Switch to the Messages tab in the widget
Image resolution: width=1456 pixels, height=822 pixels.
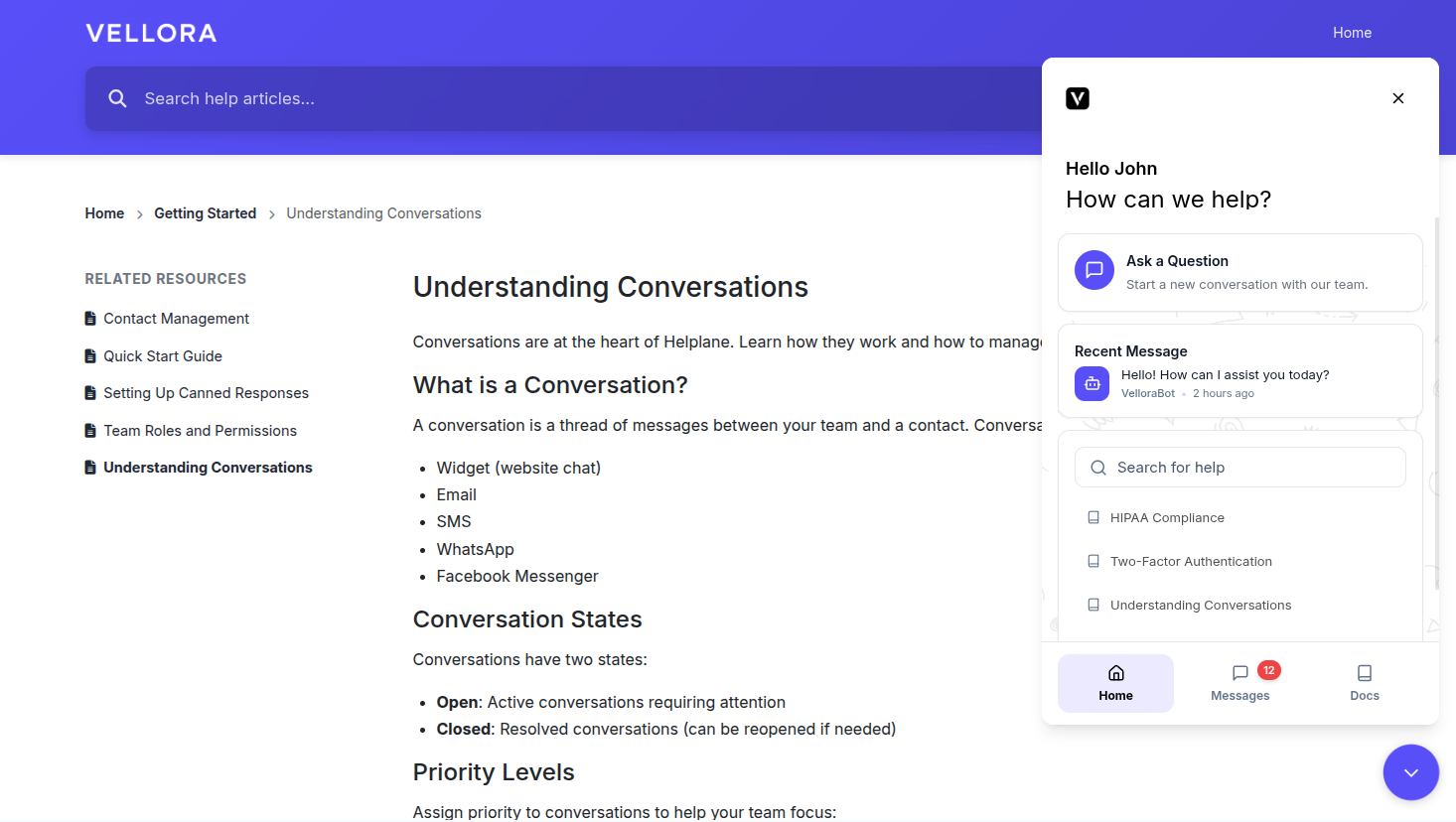1239,683
